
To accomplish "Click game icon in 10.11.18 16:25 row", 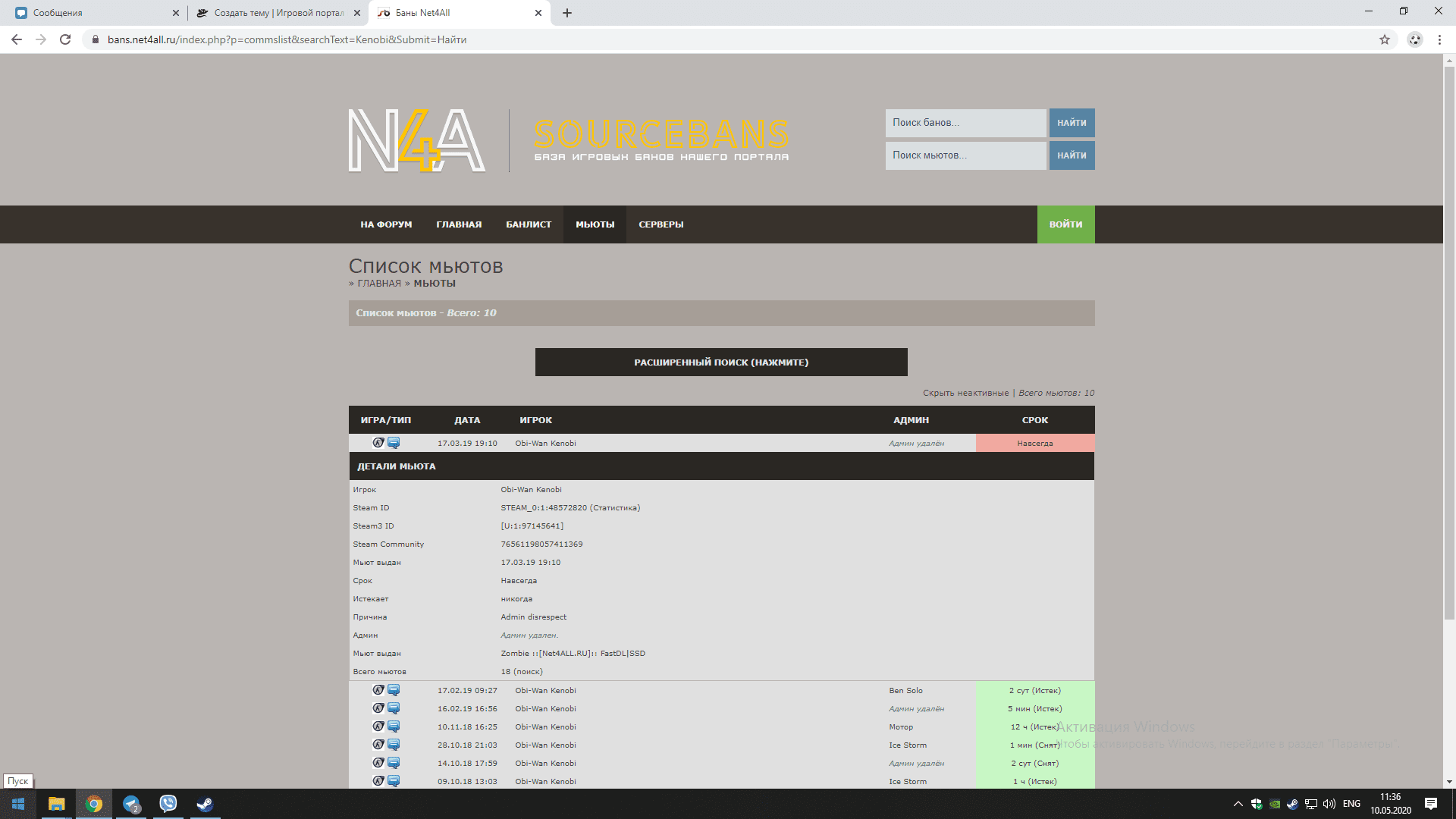I will [378, 726].
